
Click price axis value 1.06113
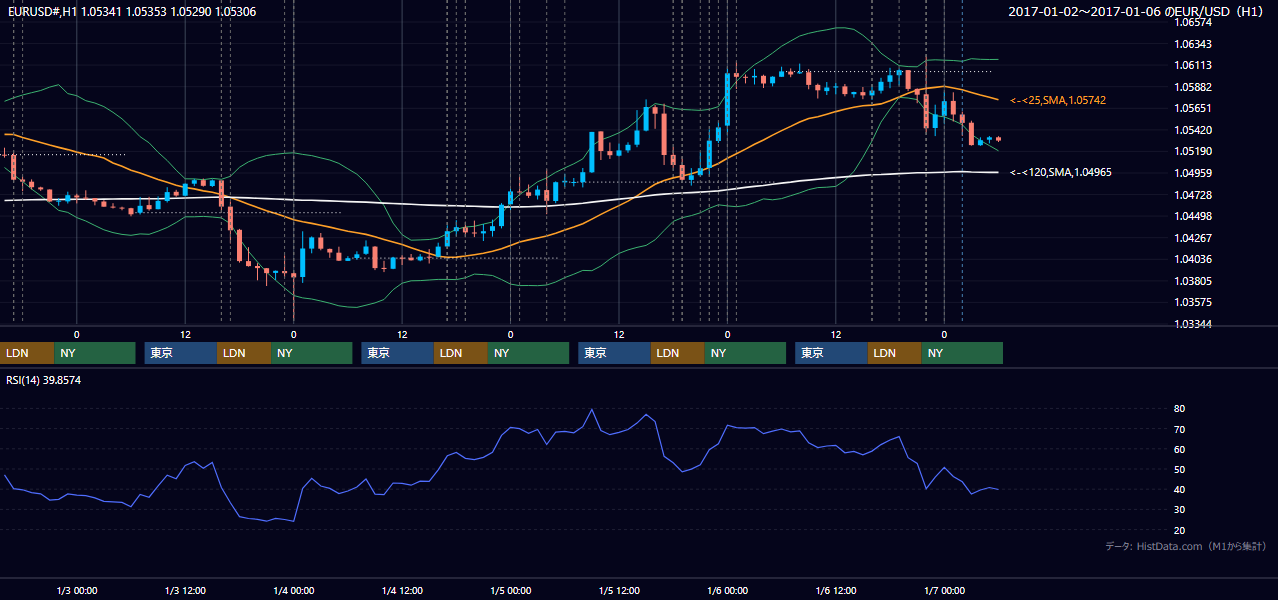point(1192,65)
